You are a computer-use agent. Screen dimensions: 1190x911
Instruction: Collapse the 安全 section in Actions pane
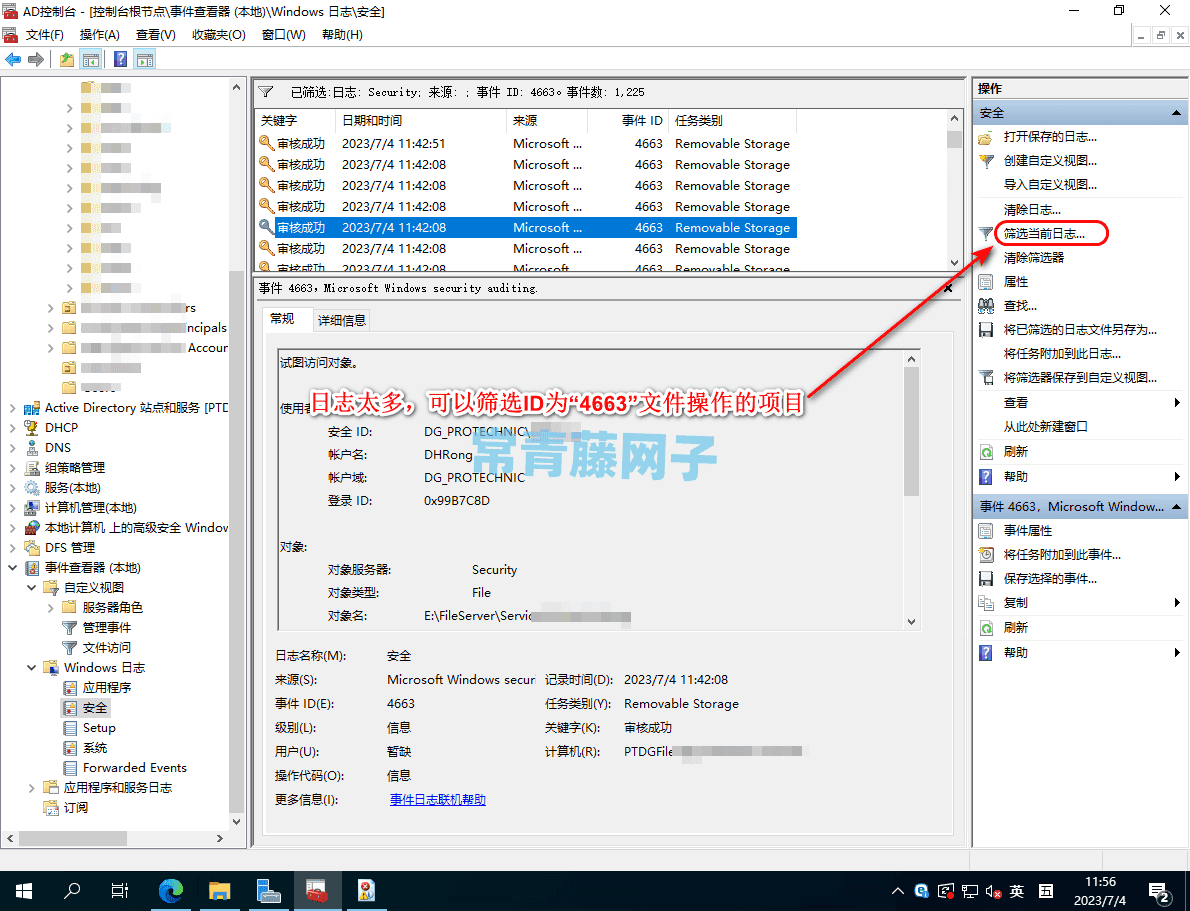[1175, 111]
